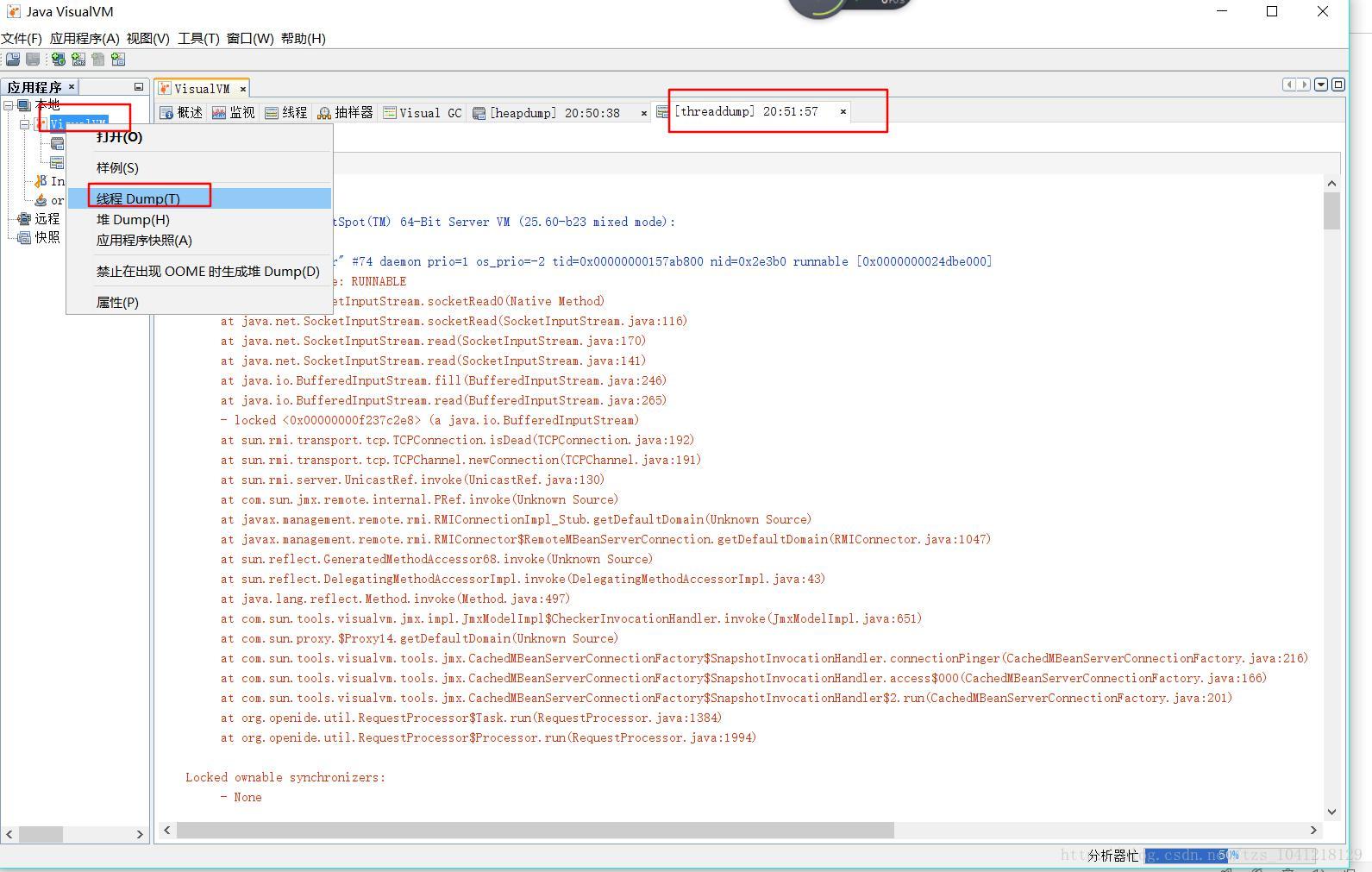The image size is (1372, 872).
Task: Click the grayed Save Snapshot toolbar icon
Action: pos(33,60)
